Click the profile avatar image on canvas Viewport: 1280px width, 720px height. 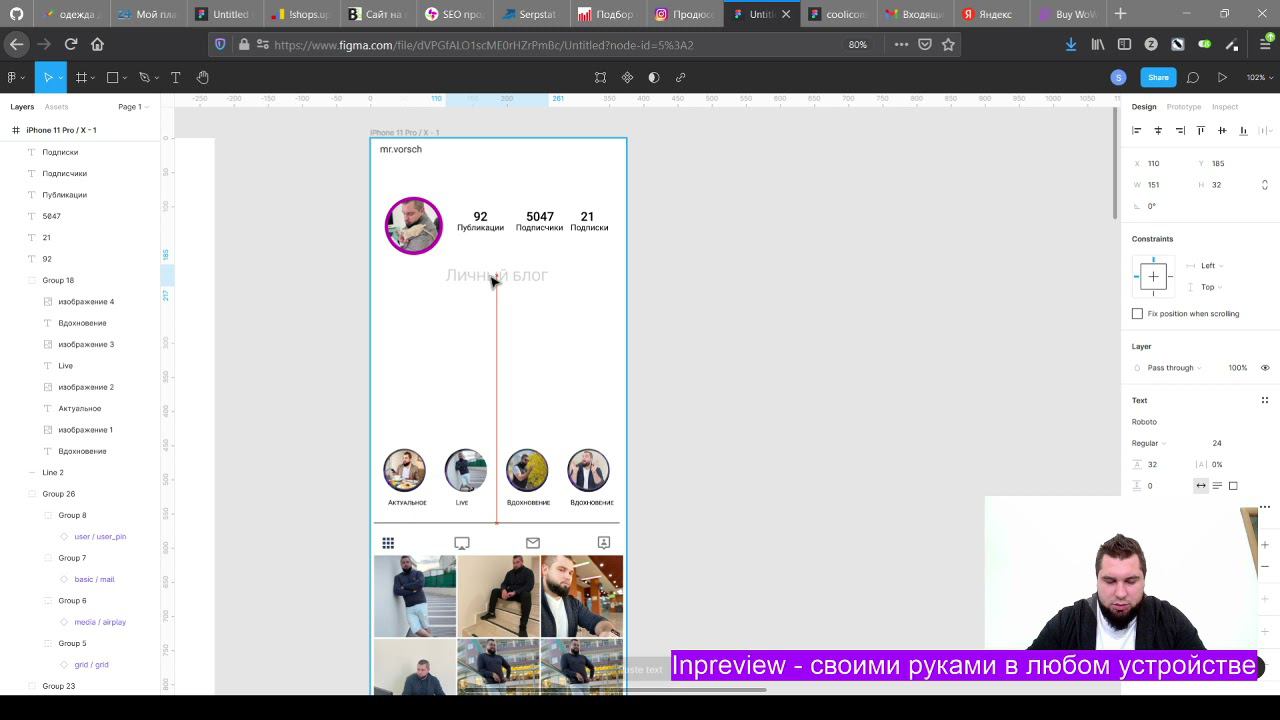click(x=413, y=225)
